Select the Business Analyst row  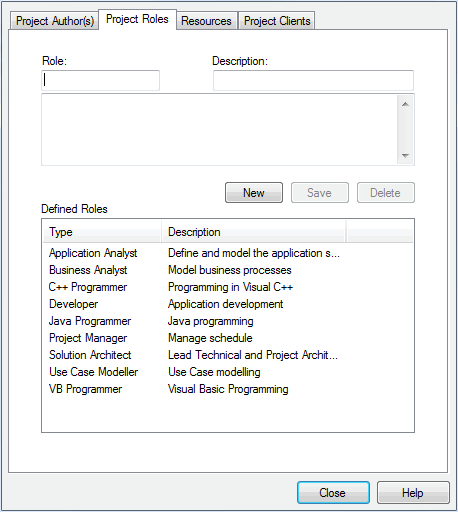[88, 270]
